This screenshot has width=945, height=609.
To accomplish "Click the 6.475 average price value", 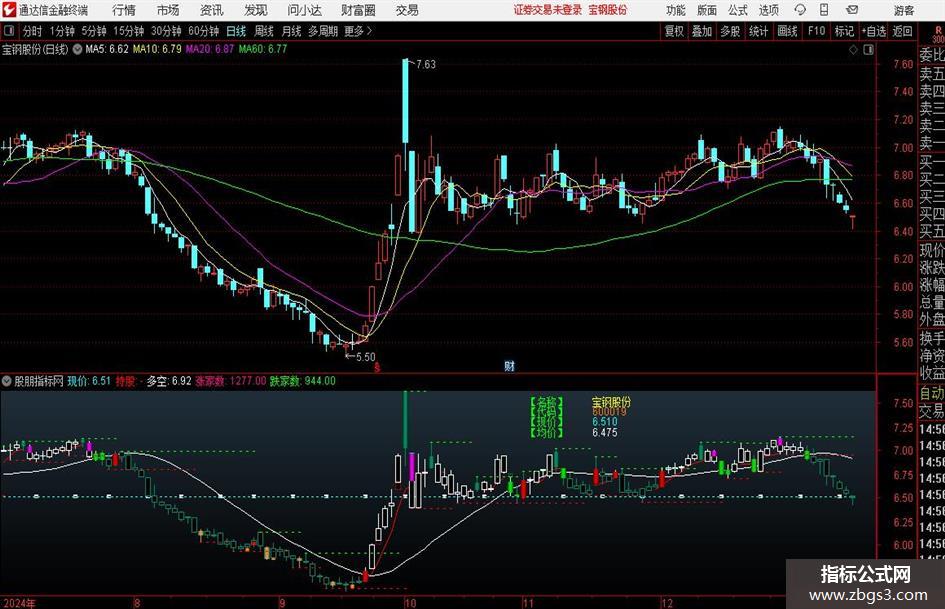I will pos(604,432).
